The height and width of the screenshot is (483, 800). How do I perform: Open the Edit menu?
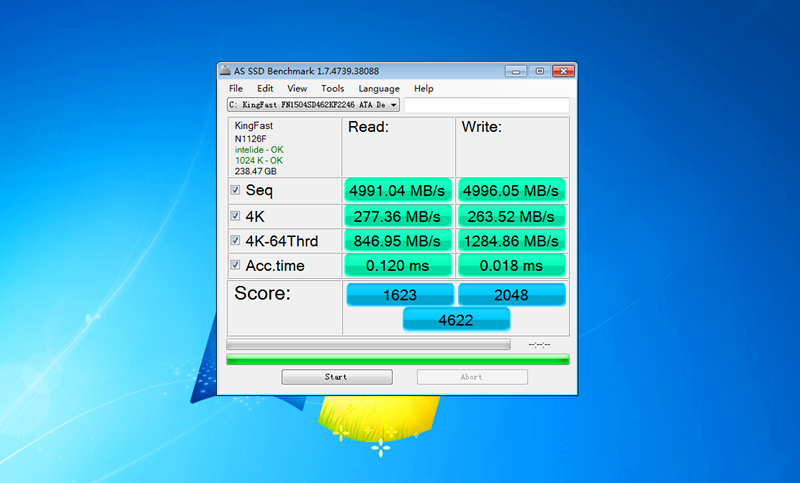point(265,88)
